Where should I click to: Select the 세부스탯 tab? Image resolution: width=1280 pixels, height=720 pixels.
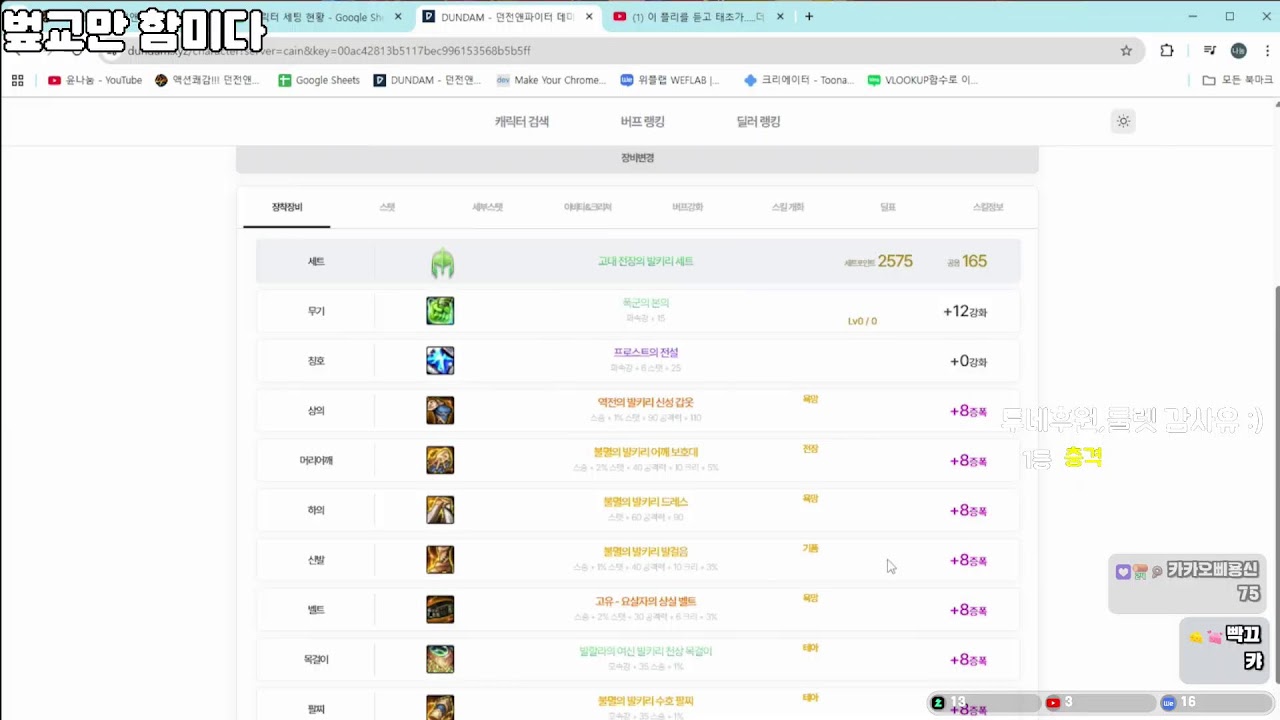487,207
